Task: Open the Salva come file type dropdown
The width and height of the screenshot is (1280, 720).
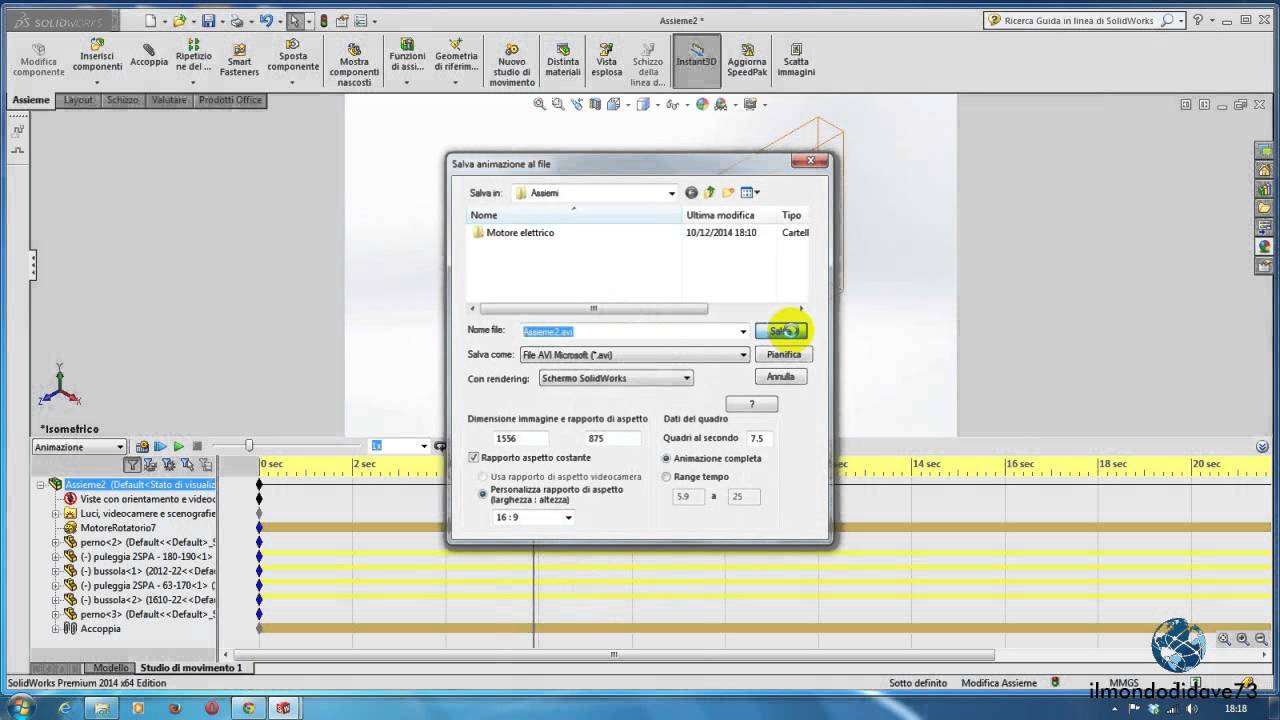Action: tap(634, 355)
